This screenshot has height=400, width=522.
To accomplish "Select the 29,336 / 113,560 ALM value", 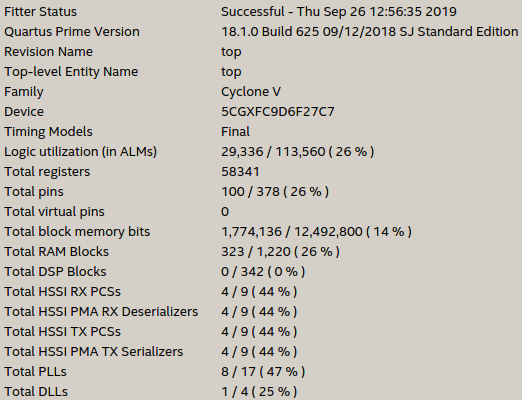I will click(298, 152).
